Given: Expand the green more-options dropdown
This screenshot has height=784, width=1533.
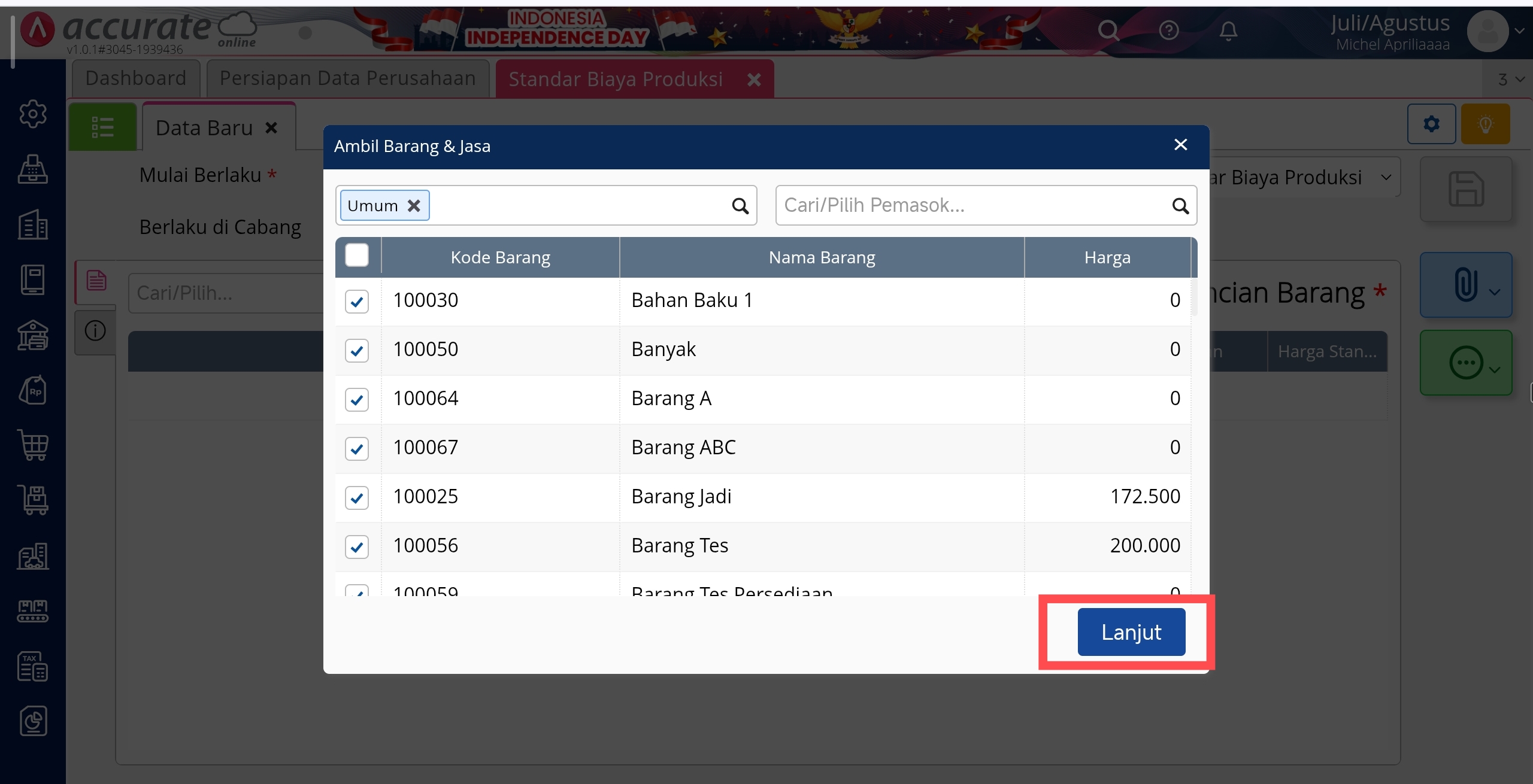Looking at the screenshot, I should [1495, 370].
